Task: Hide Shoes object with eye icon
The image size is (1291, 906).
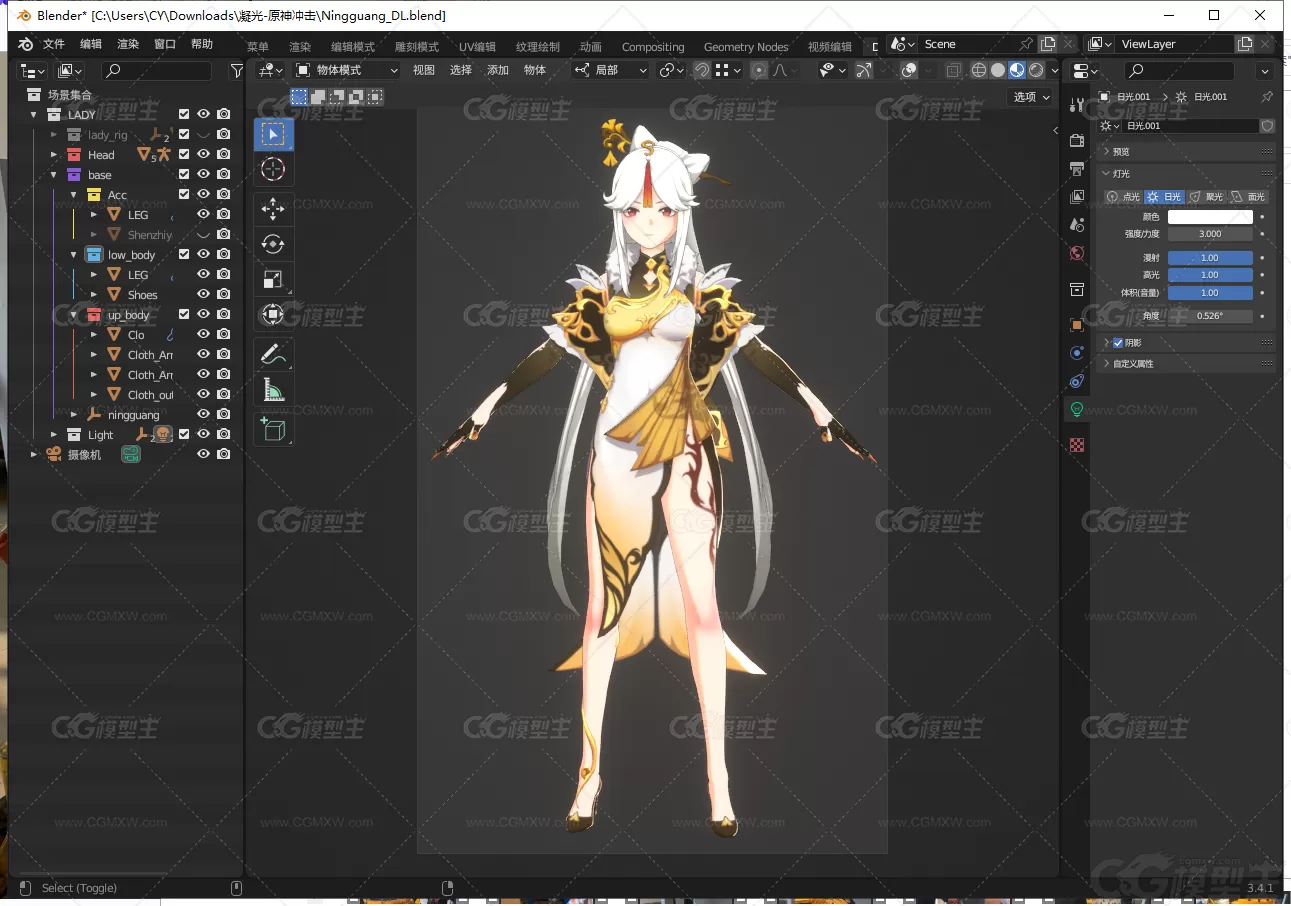Action: point(203,295)
